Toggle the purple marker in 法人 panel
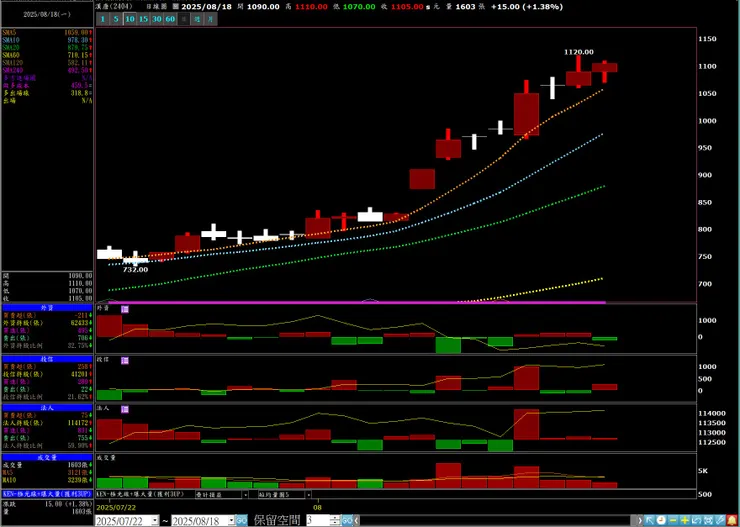The width and height of the screenshot is (740, 527). pos(125,409)
